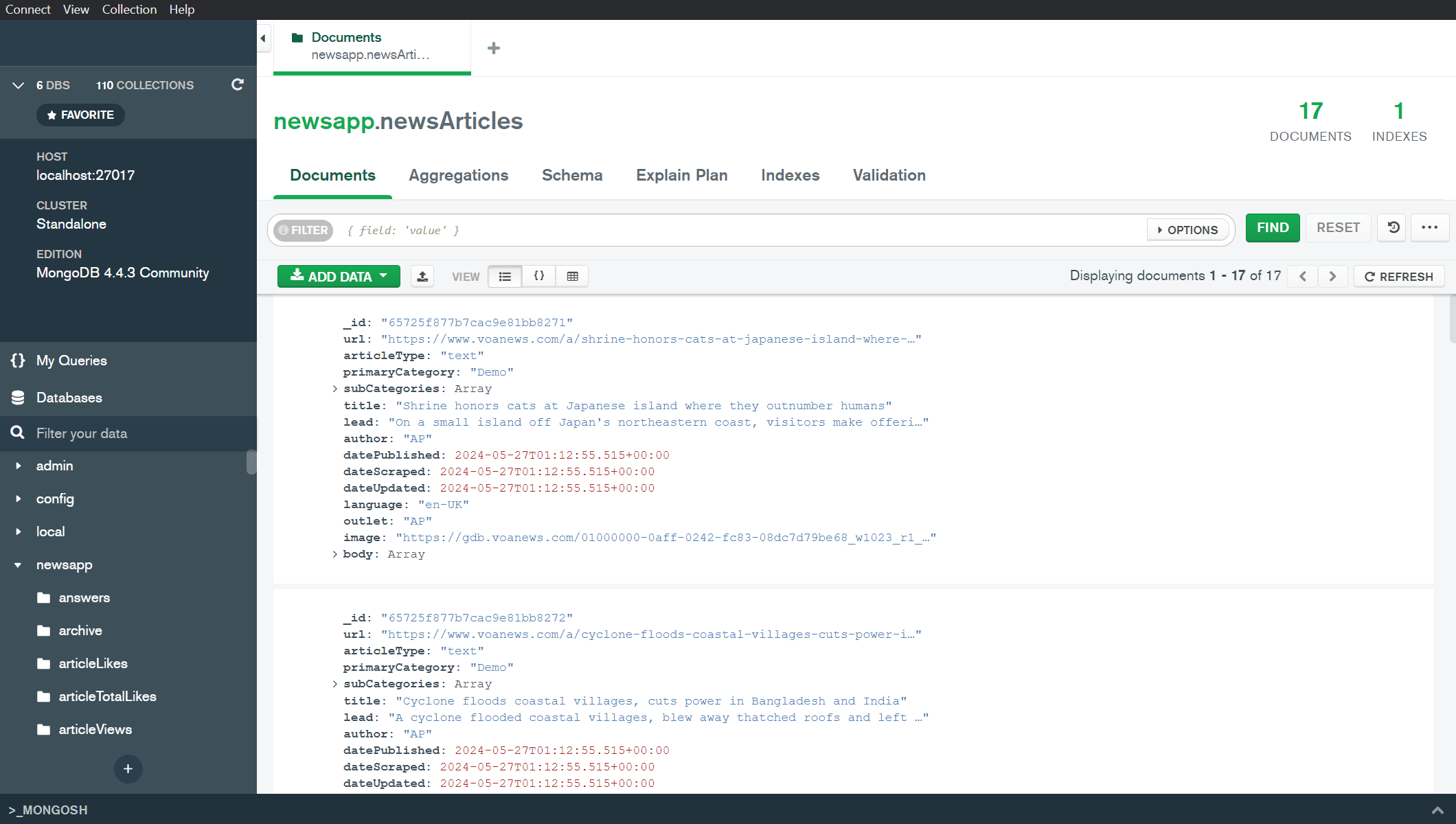Open query history icon
1456x824 pixels.
(x=1394, y=227)
